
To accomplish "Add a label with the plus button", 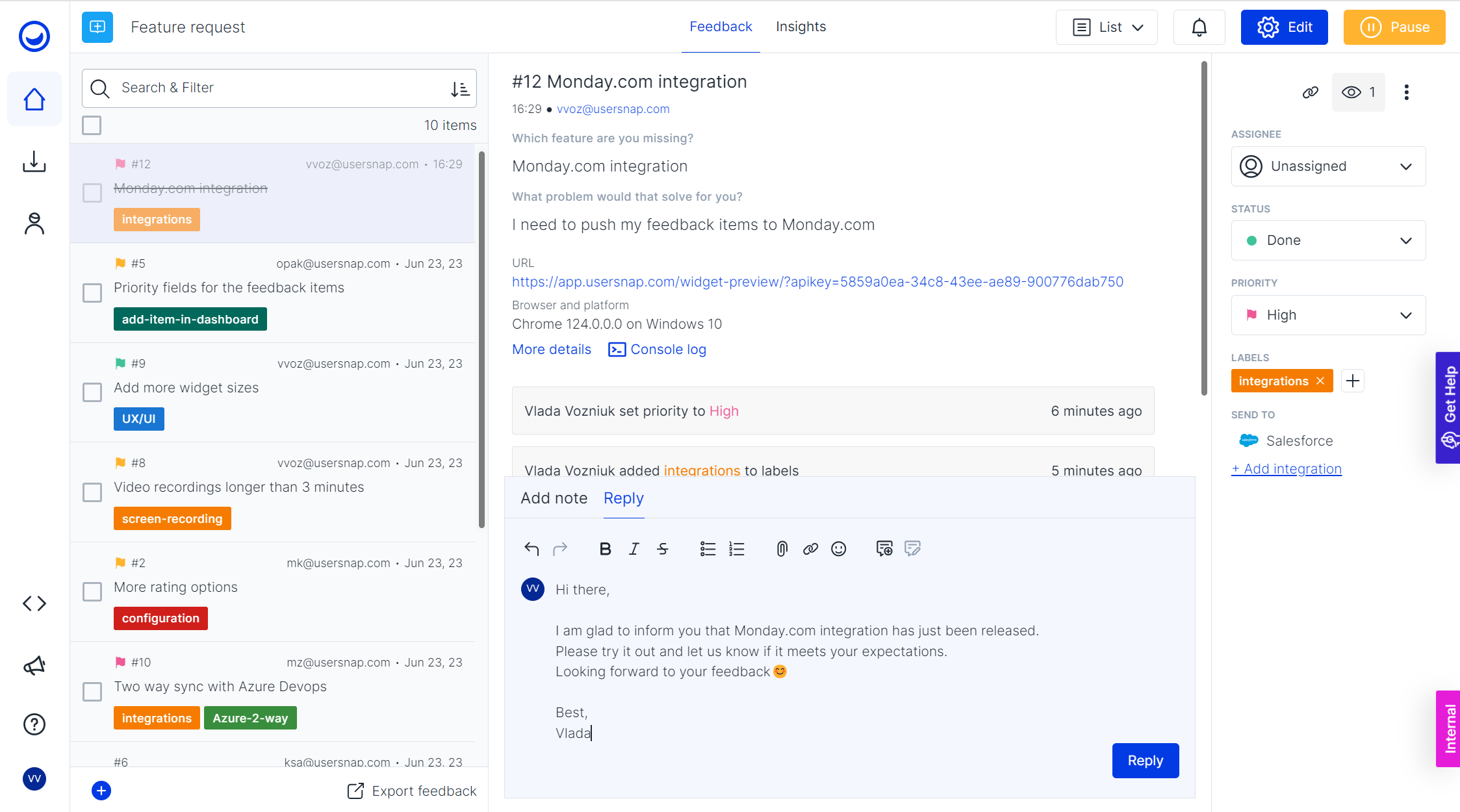I will pyautogui.click(x=1353, y=381).
